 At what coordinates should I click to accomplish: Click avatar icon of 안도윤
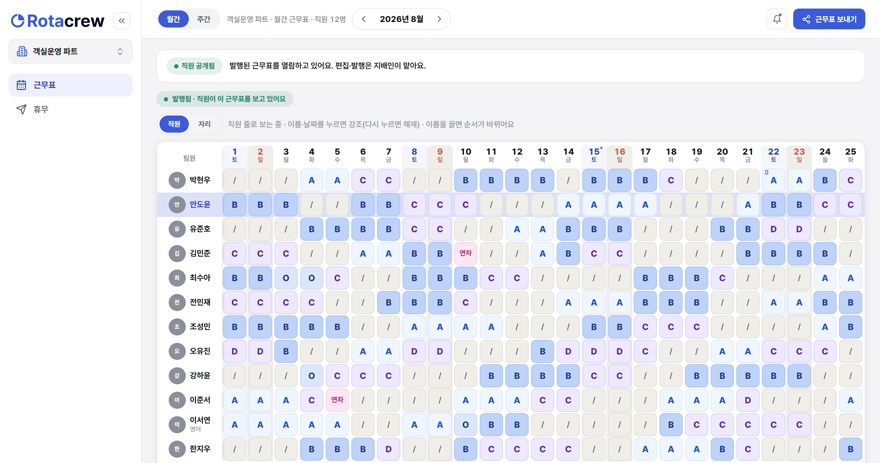tap(177, 205)
